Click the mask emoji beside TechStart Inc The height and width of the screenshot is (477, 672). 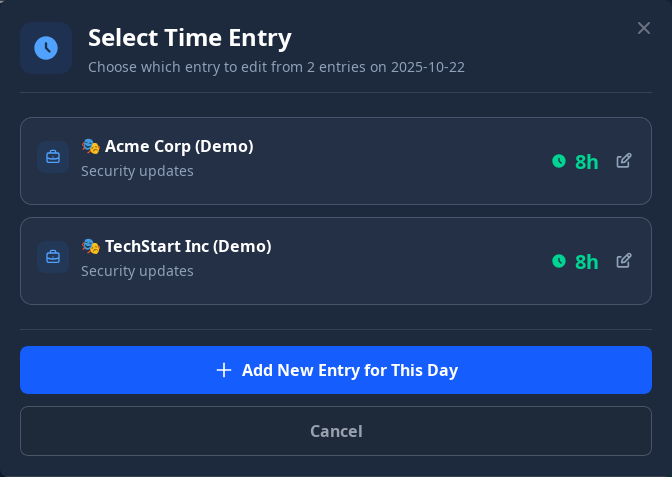tap(91, 247)
